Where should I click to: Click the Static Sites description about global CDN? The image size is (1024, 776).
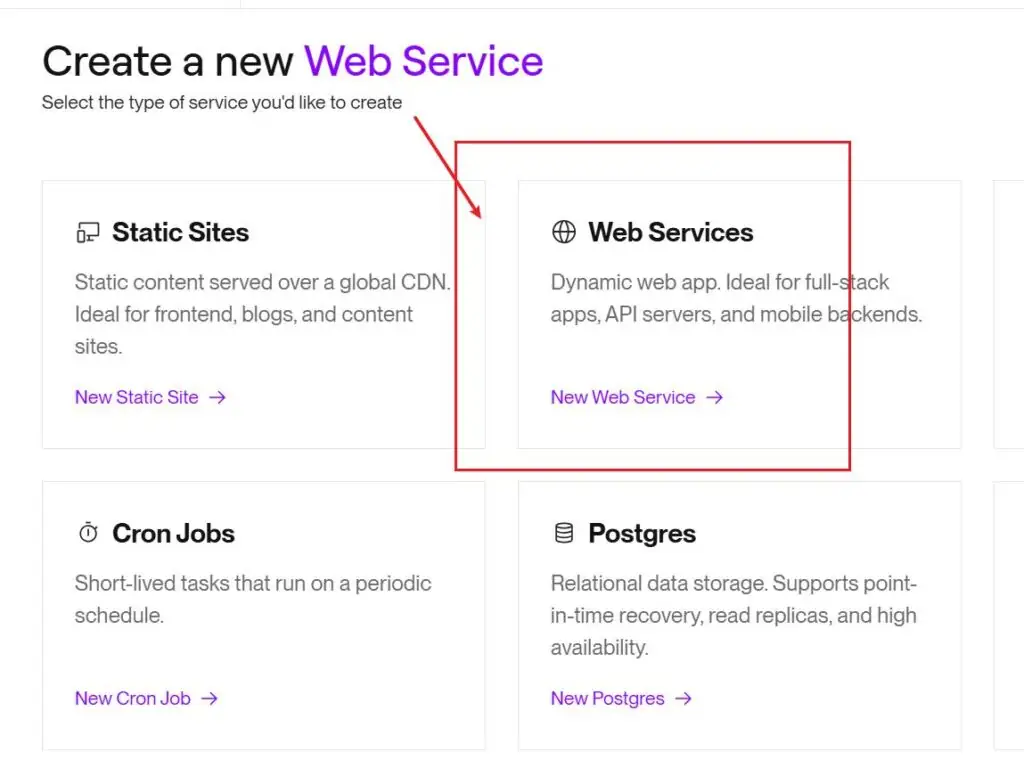pos(262,314)
